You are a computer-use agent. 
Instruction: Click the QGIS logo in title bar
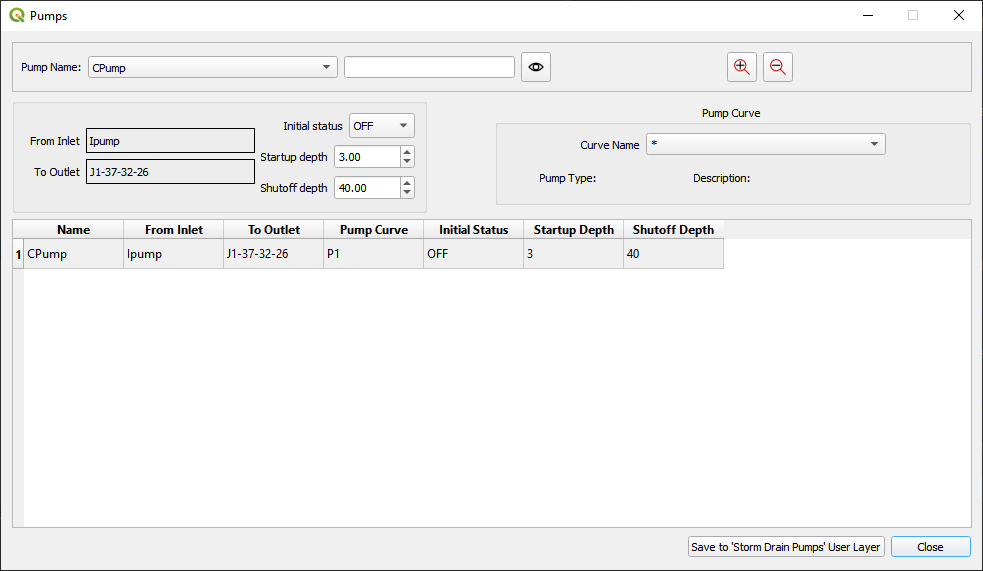[x=17, y=16]
